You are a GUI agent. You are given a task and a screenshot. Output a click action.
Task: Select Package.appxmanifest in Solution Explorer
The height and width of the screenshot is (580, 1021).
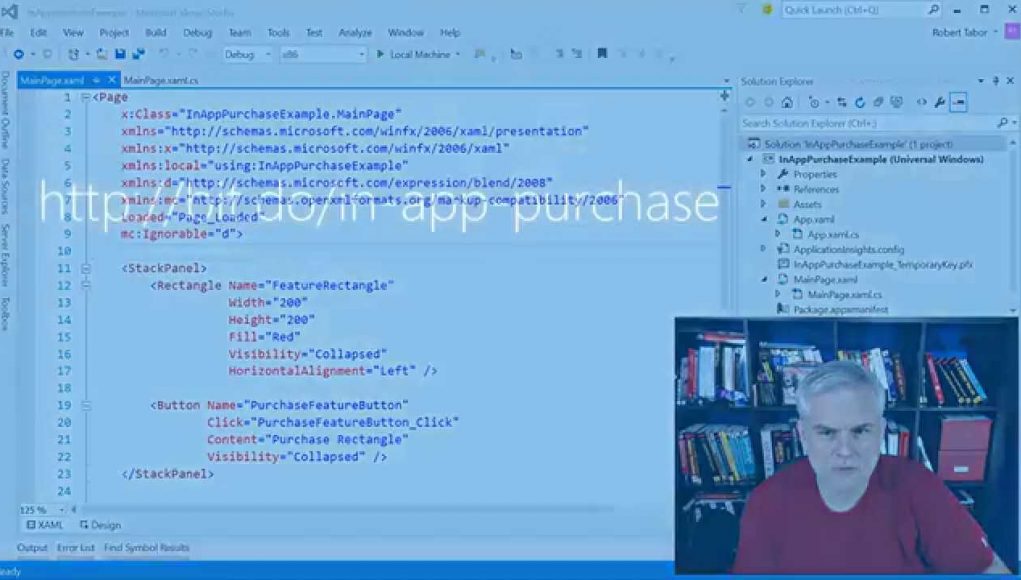841,310
